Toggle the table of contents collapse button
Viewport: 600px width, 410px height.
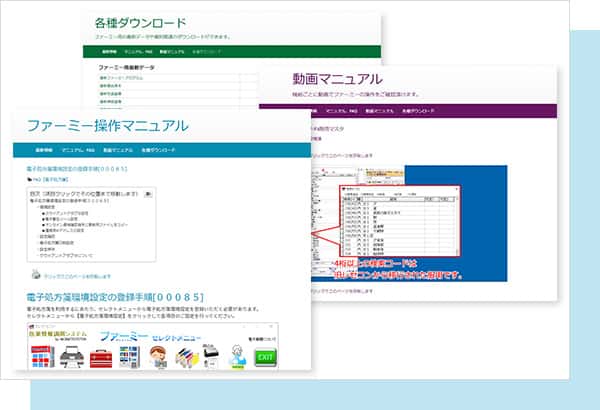pos(148,193)
